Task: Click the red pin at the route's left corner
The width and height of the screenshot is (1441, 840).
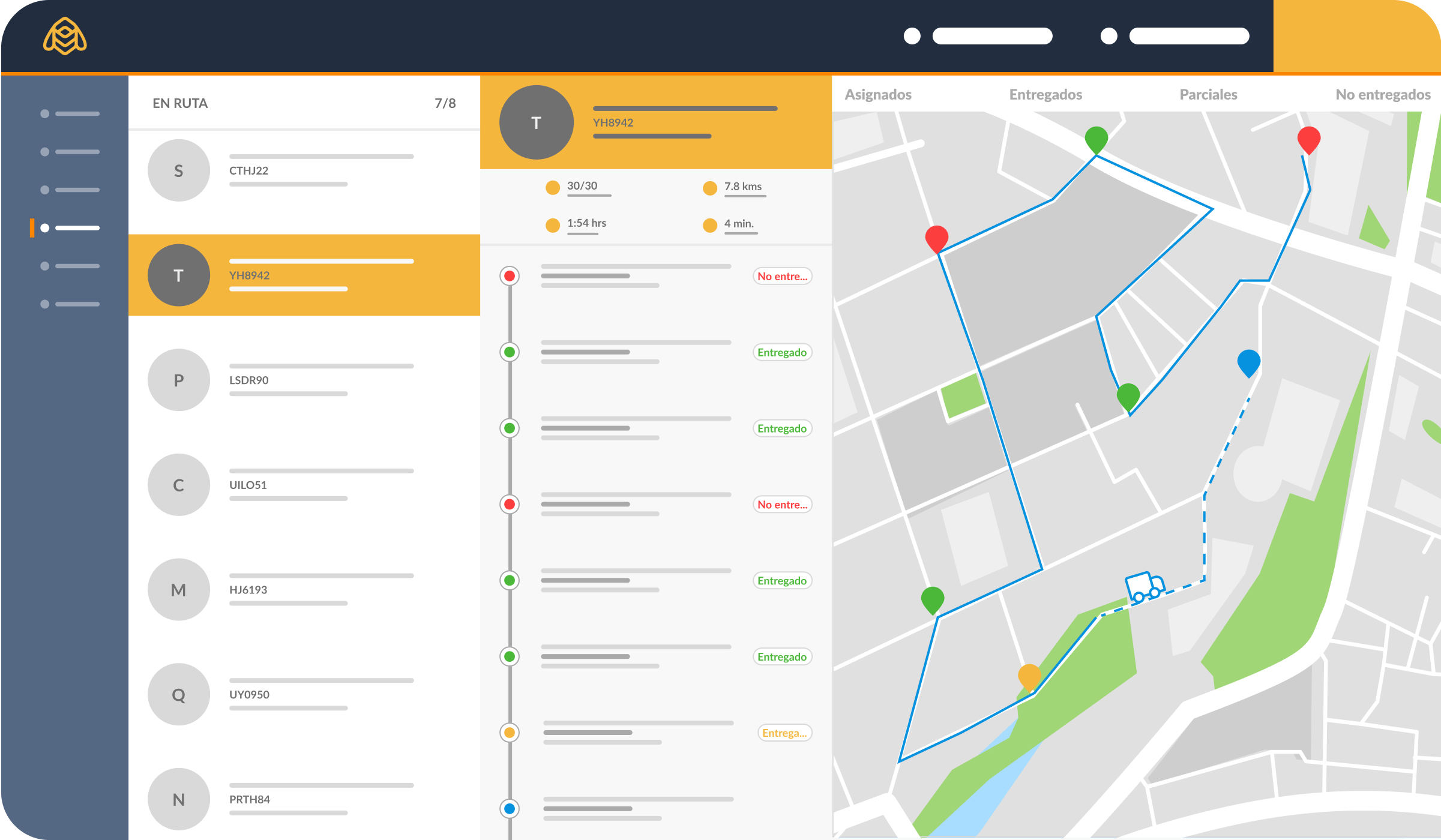Action: click(937, 239)
